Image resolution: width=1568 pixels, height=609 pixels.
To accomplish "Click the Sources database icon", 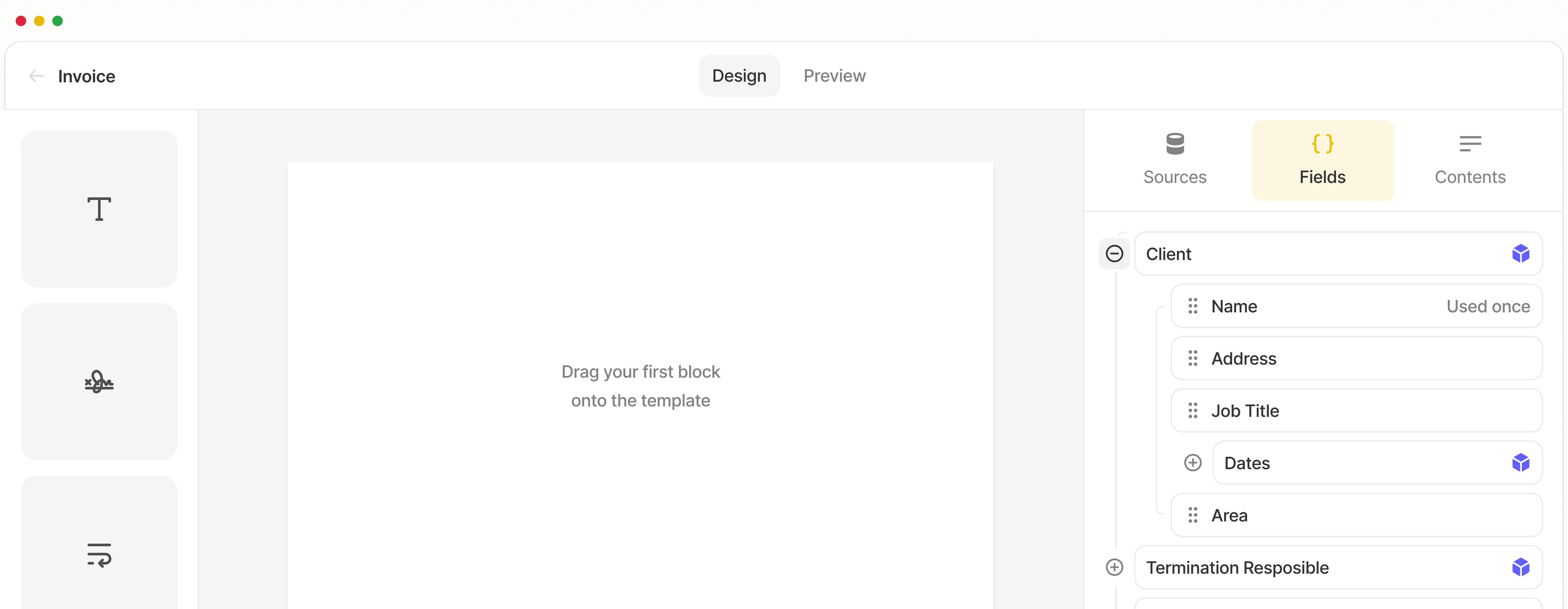I will click(x=1175, y=144).
